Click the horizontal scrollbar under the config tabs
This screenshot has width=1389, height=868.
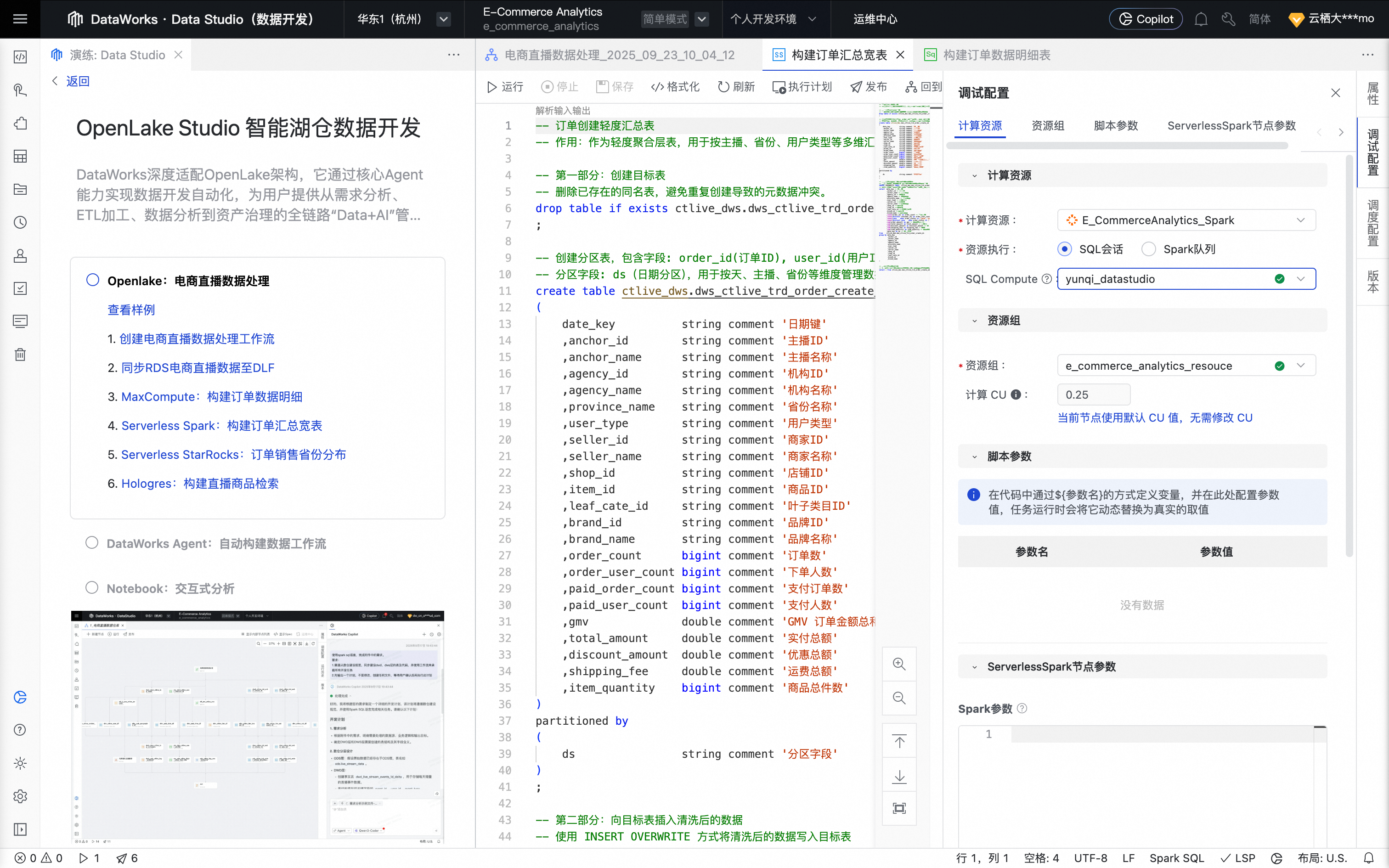pos(1116,146)
